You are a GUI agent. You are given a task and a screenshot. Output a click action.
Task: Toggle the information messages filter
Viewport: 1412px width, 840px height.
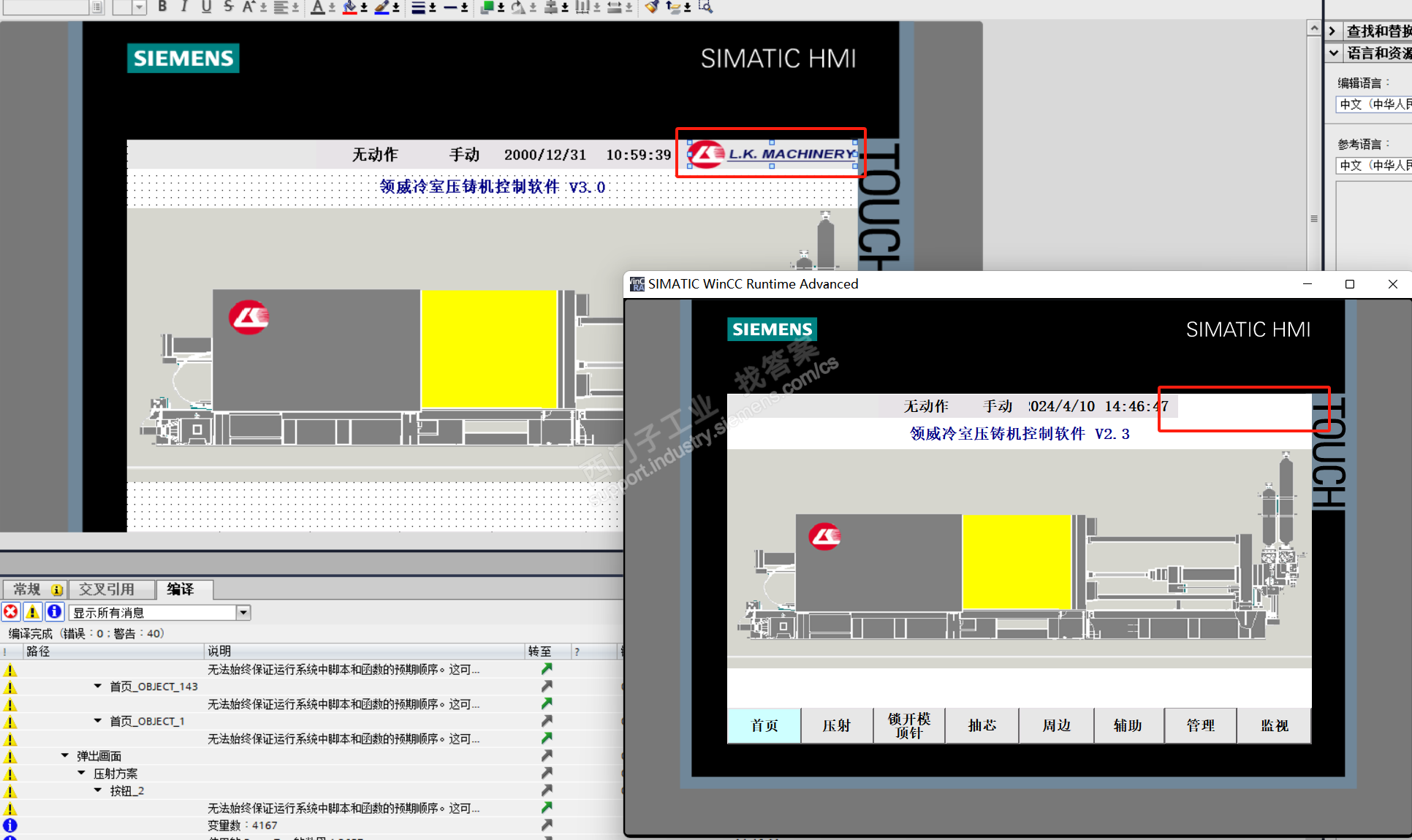55,612
